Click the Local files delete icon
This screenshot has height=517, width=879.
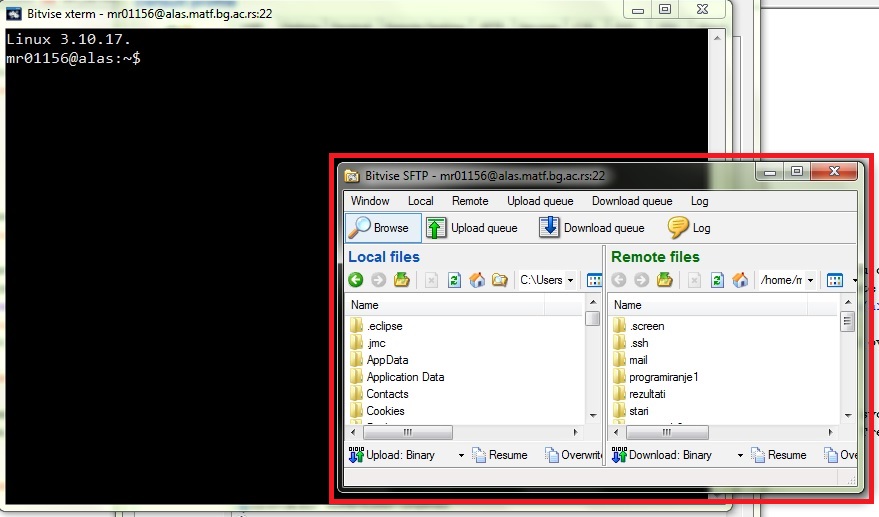(x=431, y=280)
